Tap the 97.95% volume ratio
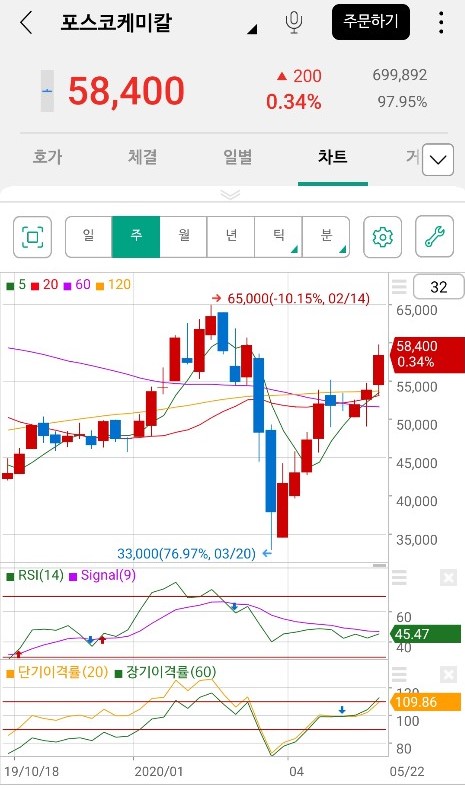Screen dimensions: 465x789 [x=402, y=102]
